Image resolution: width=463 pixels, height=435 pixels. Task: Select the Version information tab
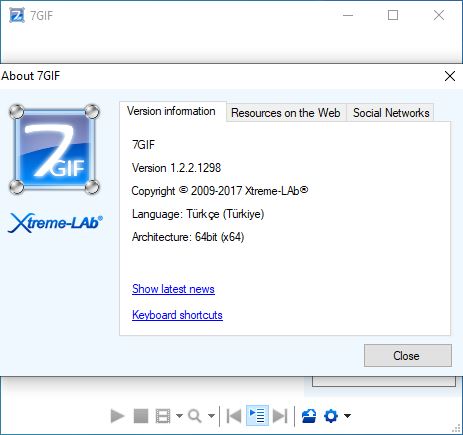pyautogui.click(x=171, y=111)
